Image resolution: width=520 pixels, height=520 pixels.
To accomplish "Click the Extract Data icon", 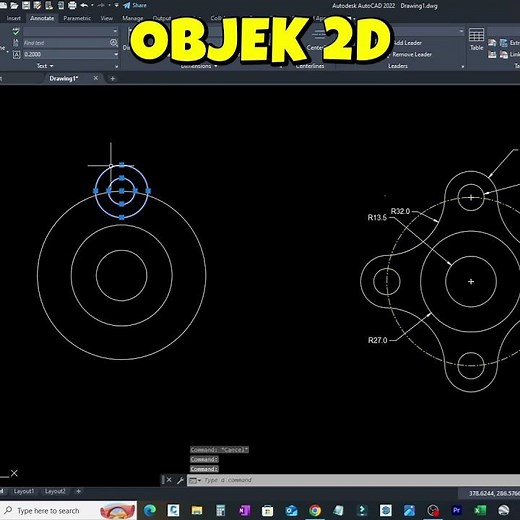I will [x=503, y=43].
